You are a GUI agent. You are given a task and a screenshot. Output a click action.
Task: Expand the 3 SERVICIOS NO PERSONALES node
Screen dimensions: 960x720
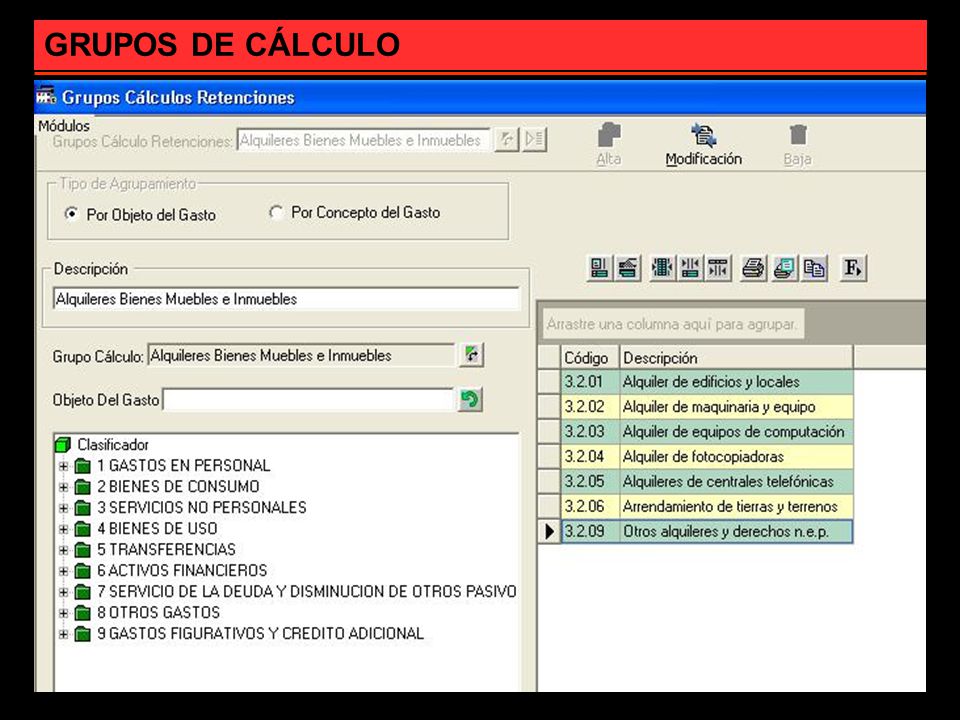pyautogui.click(x=63, y=508)
